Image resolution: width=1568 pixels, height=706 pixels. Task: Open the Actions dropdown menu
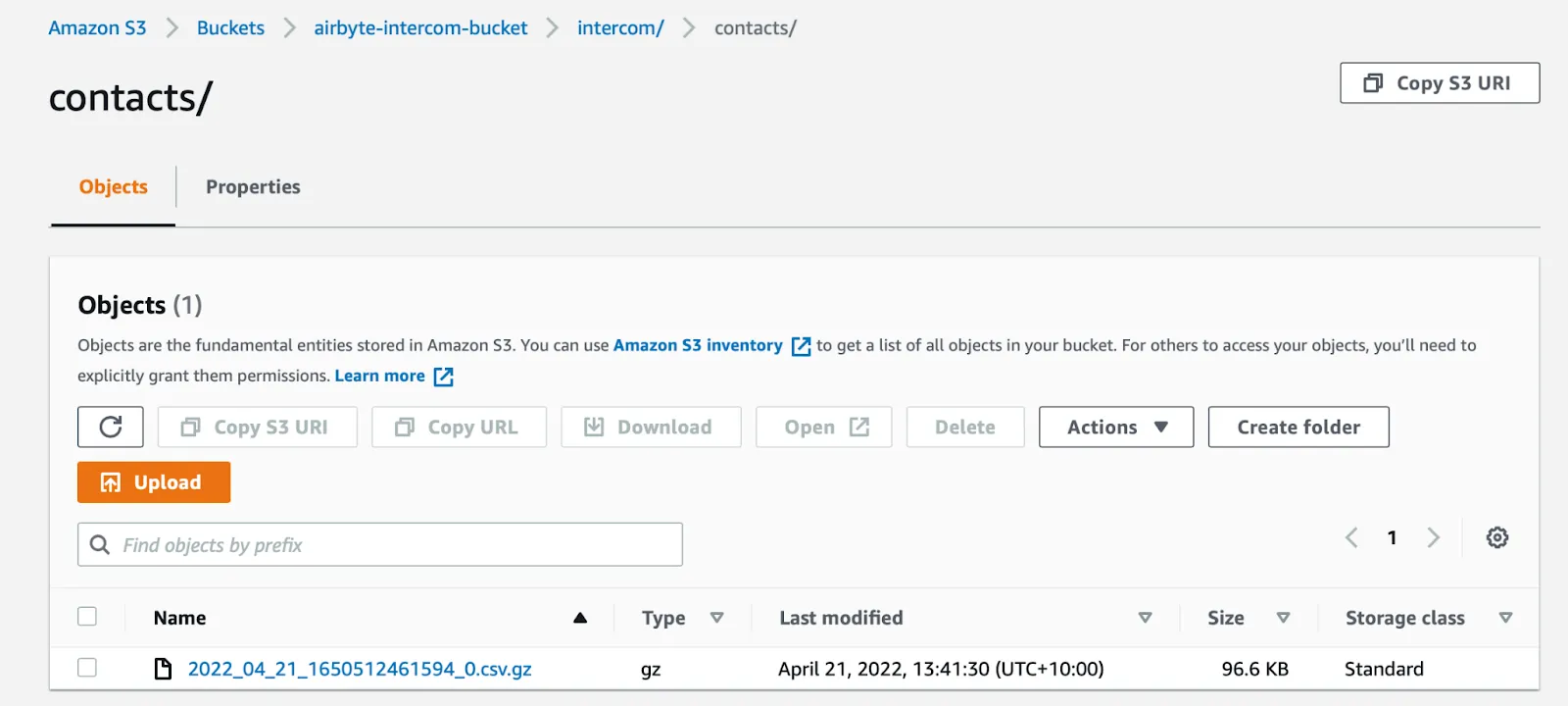1116,427
